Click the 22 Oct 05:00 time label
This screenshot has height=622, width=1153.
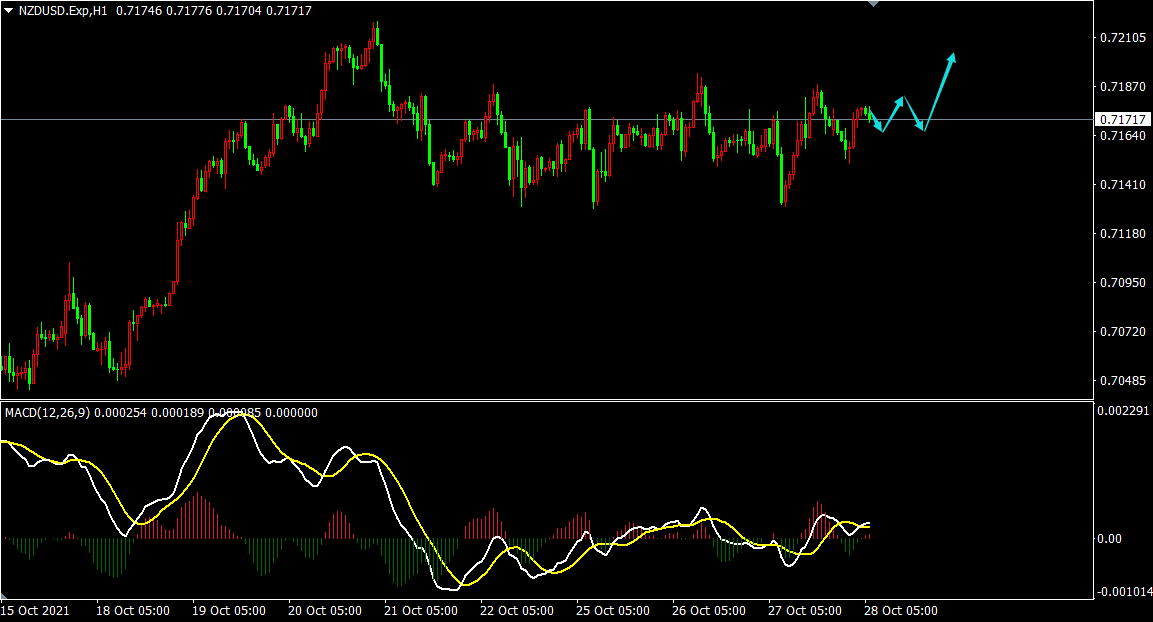coord(517,611)
